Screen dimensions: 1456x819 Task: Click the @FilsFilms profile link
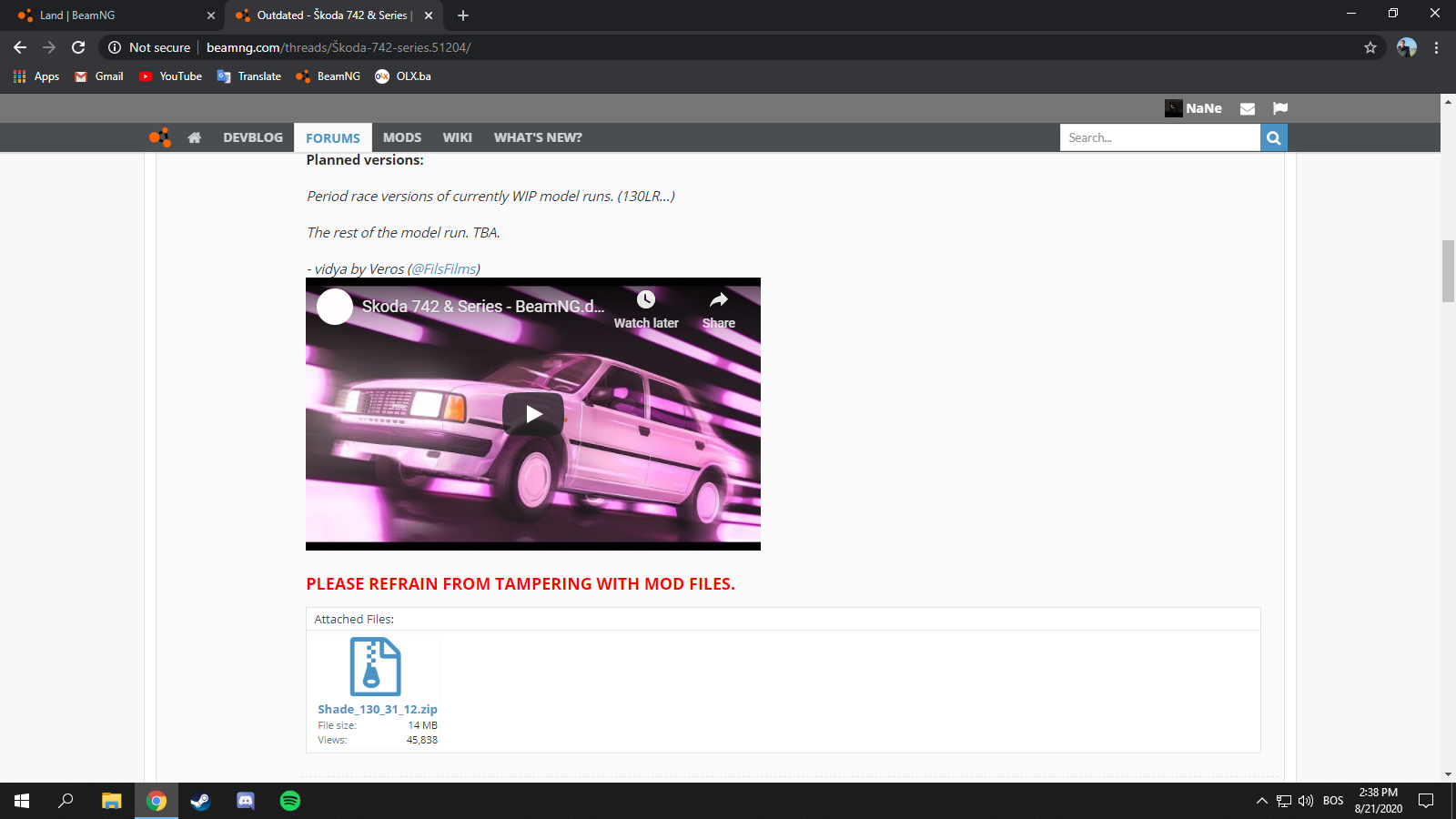[x=444, y=269]
